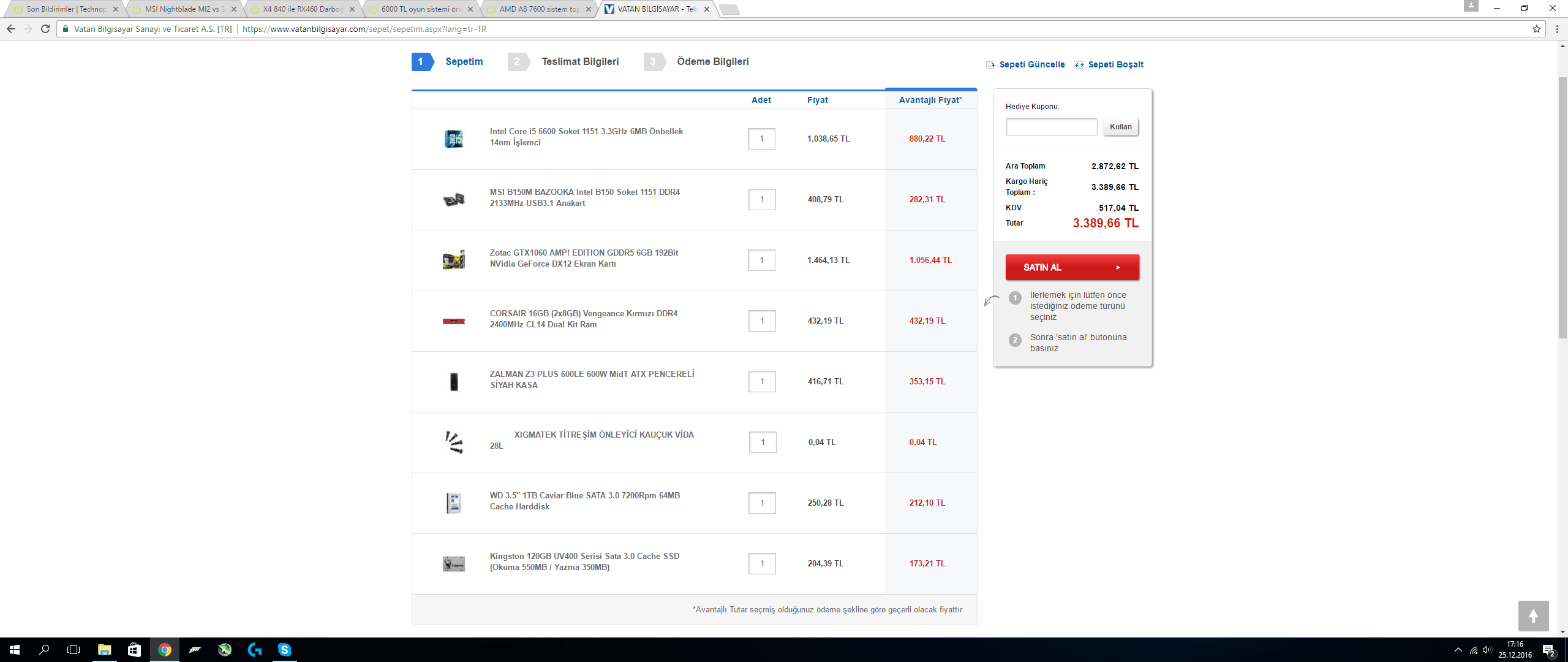Click the Zotac GTX1060 graphics card thumbnail
This screenshot has height=662, width=1568.
tap(454, 260)
